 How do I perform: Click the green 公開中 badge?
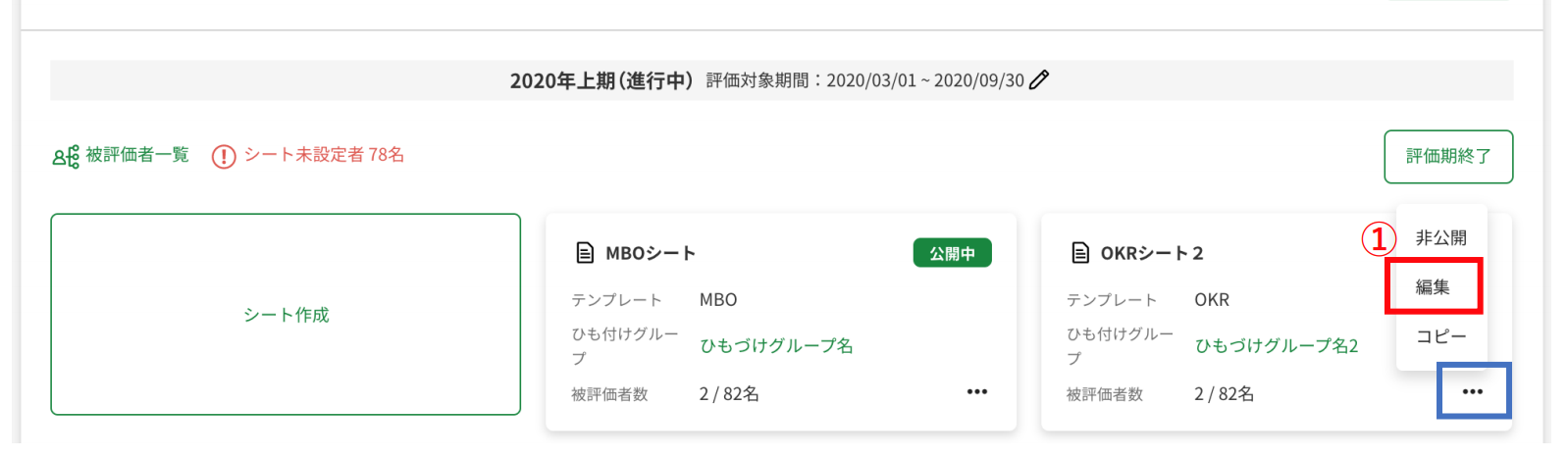(952, 253)
